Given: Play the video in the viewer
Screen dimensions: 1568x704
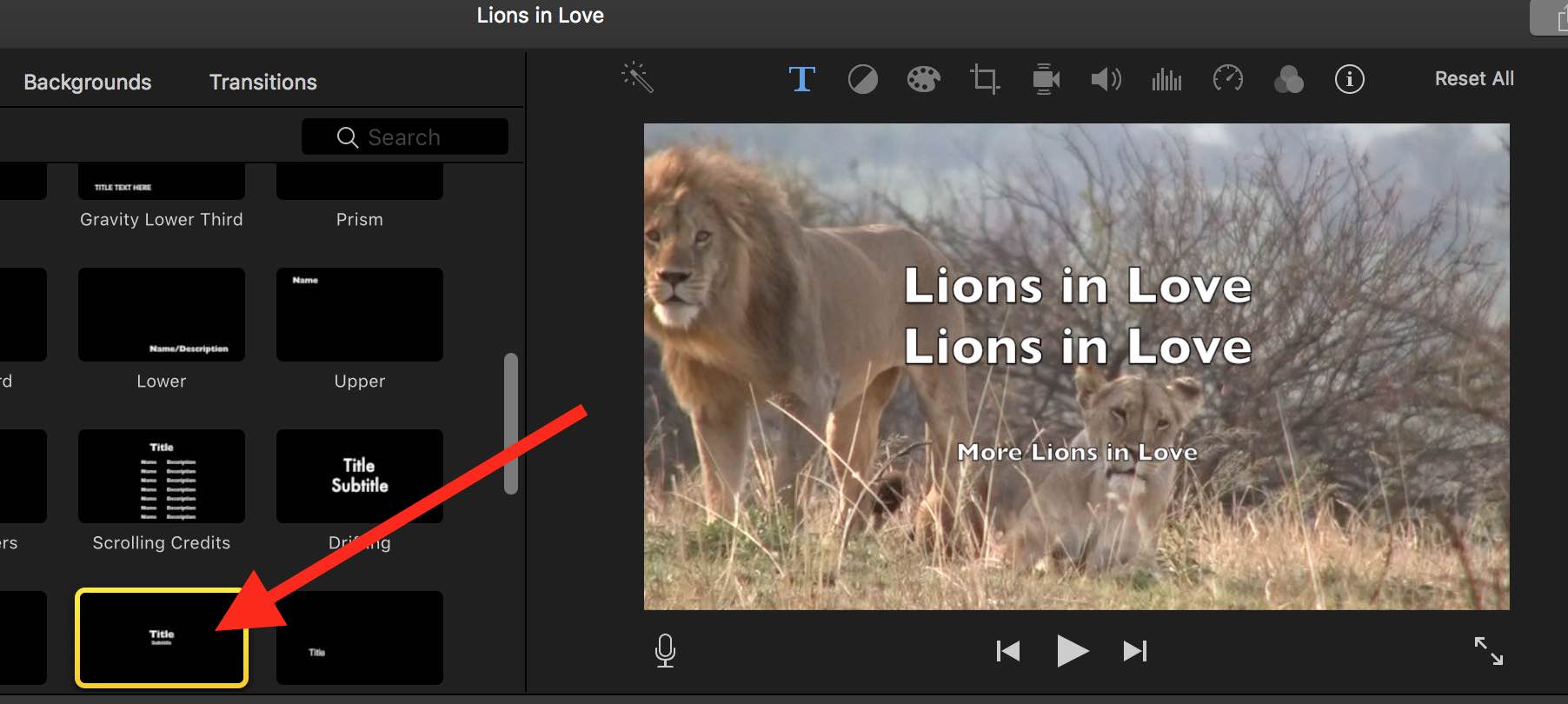Looking at the screenshot, I should click(1072, 651).
